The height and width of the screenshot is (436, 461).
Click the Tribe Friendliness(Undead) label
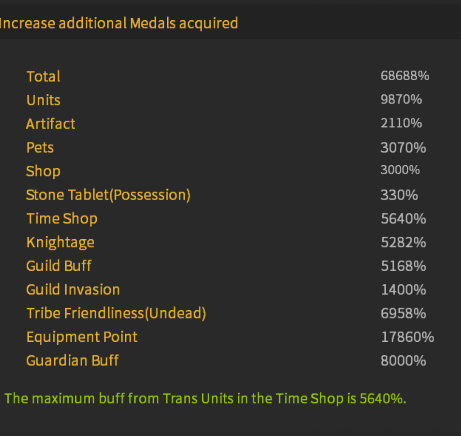click(x=116, y=313)
